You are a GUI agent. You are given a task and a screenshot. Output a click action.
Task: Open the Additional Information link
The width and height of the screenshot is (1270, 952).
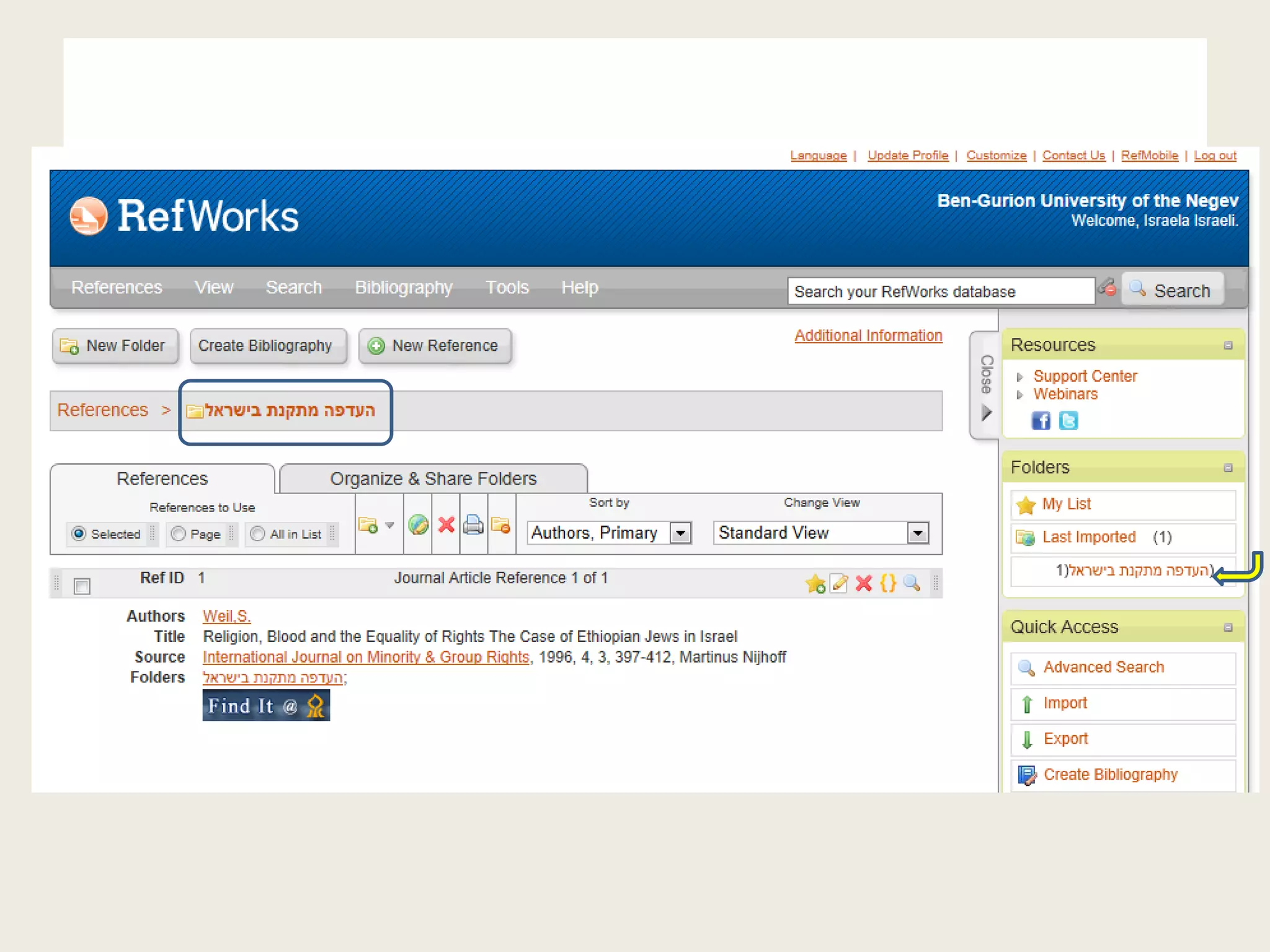coord(868,335)
